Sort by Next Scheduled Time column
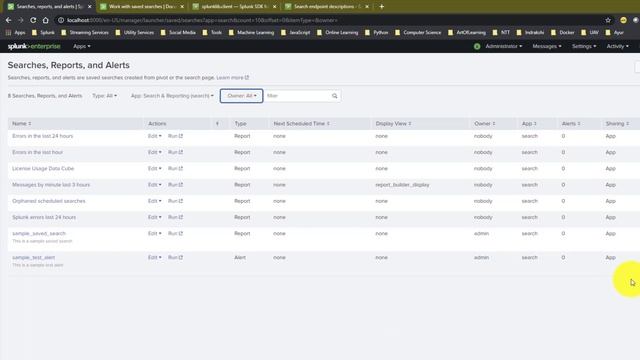This screenshot has height=360, width=640. click(301, 124)
